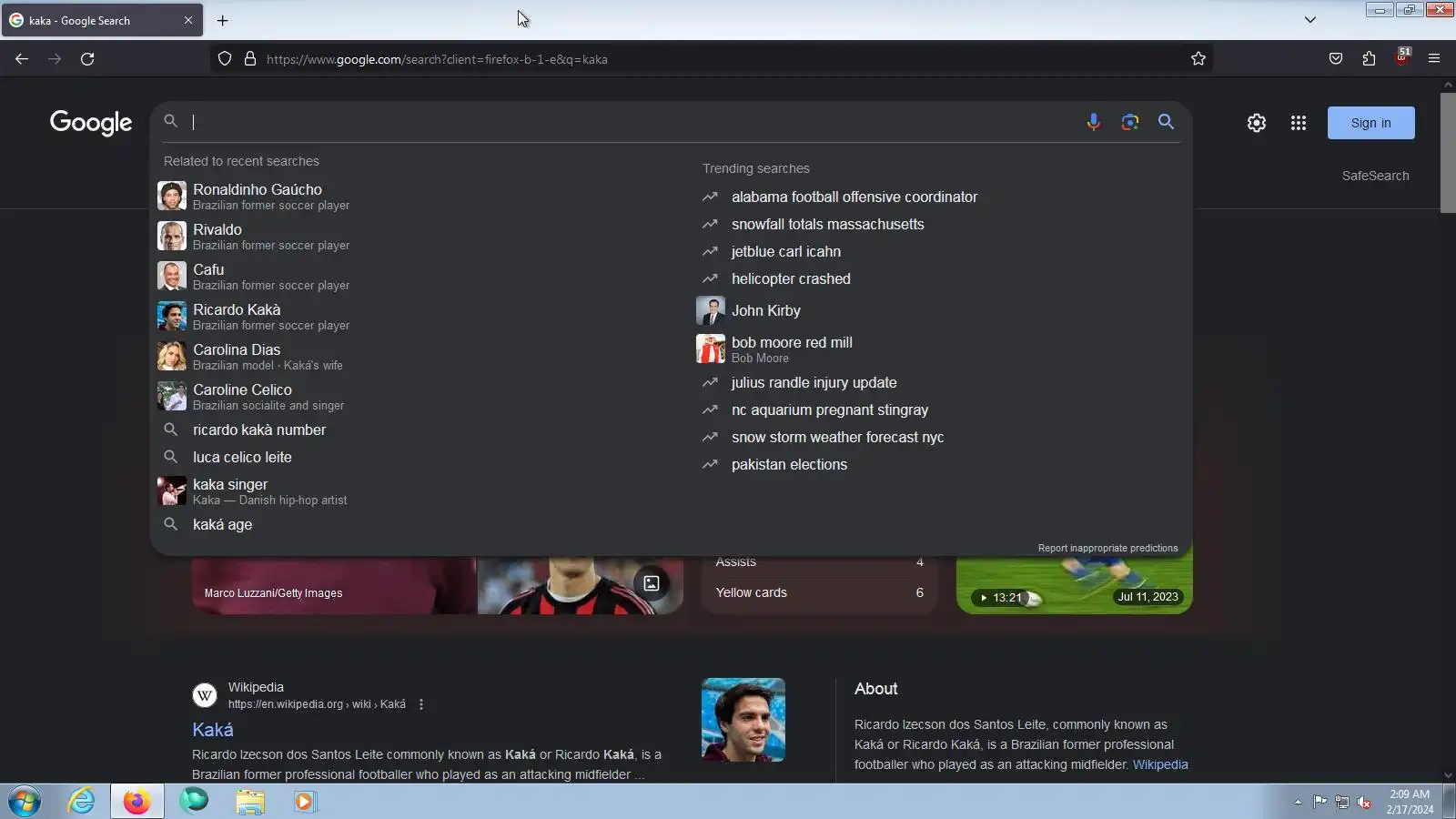Open Kaká portrait thumbnail in About section
Screen dimensions: 1456x819
(x=743, y=720)
